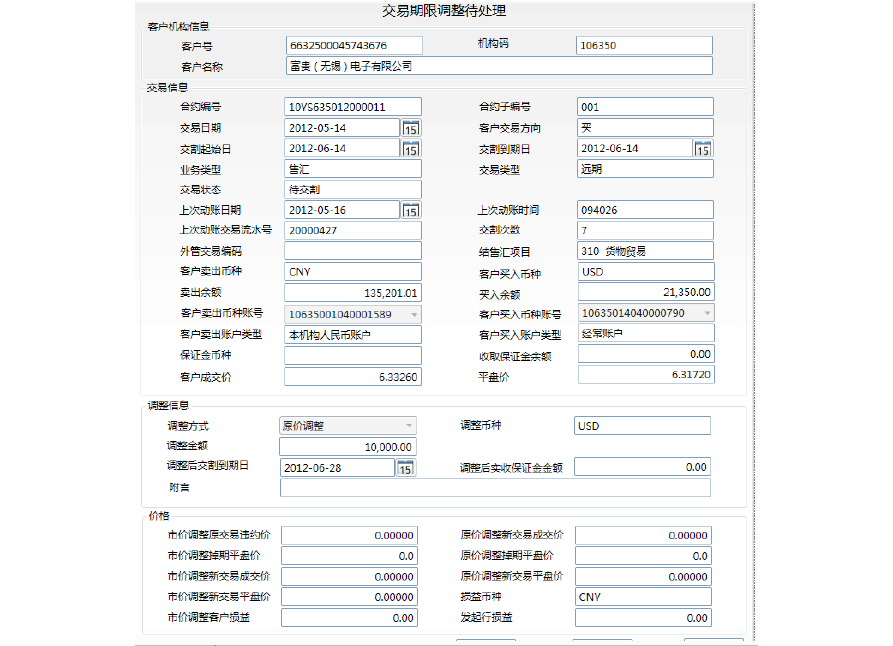Click the 市价调整原交易违约价 field

350,535
